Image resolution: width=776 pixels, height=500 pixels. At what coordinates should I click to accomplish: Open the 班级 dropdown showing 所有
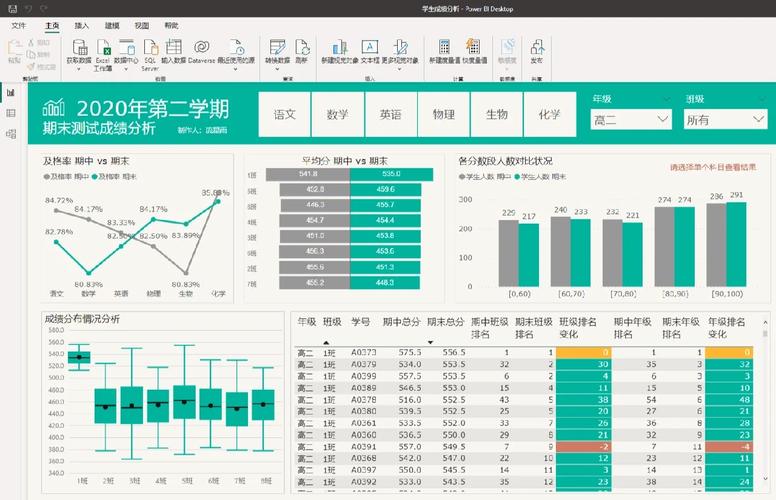(x=725, y=119)
